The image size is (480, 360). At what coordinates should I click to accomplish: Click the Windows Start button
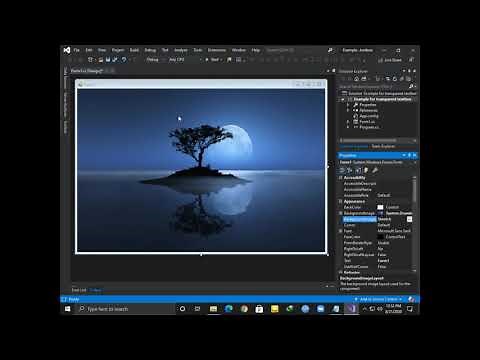[67, 309]
